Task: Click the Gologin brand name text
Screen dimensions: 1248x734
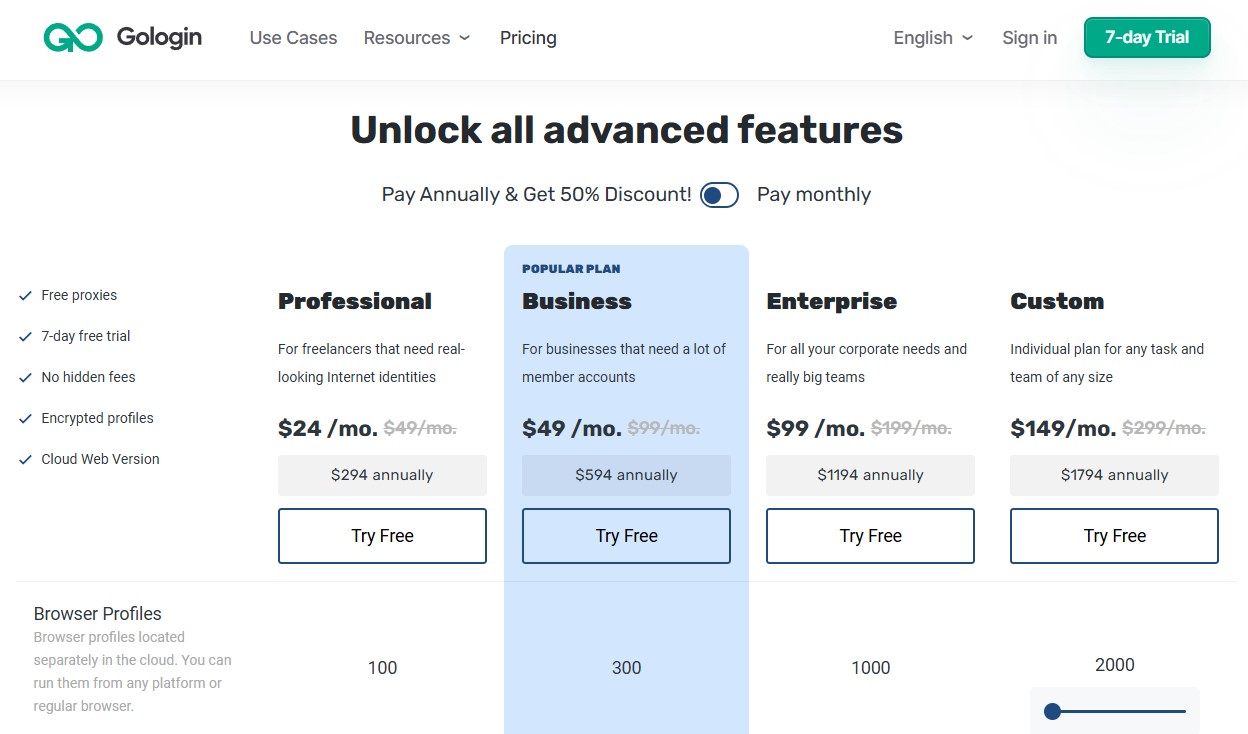Action: tap(159, 38)
